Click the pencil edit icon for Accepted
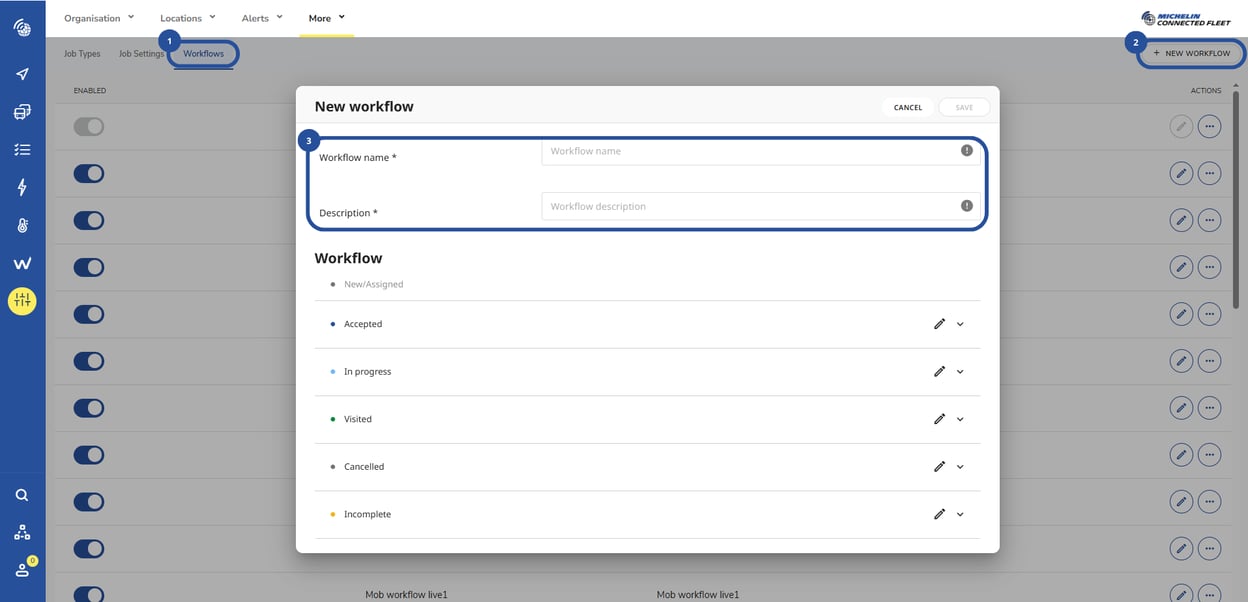The height and width of the screenshot is (602, 1248). click(939, 324)
